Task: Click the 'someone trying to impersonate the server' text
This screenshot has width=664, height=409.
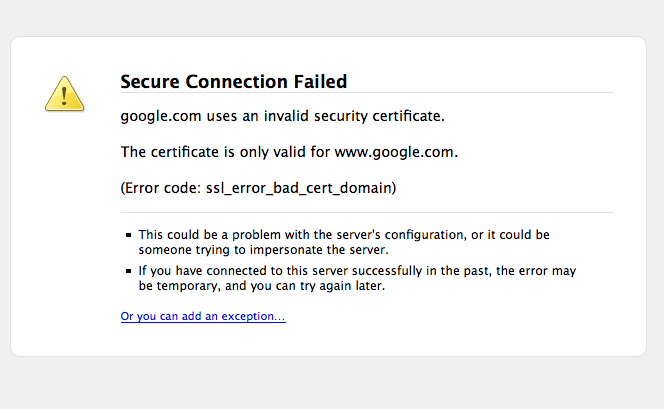Action: click(x=263, y=250)
